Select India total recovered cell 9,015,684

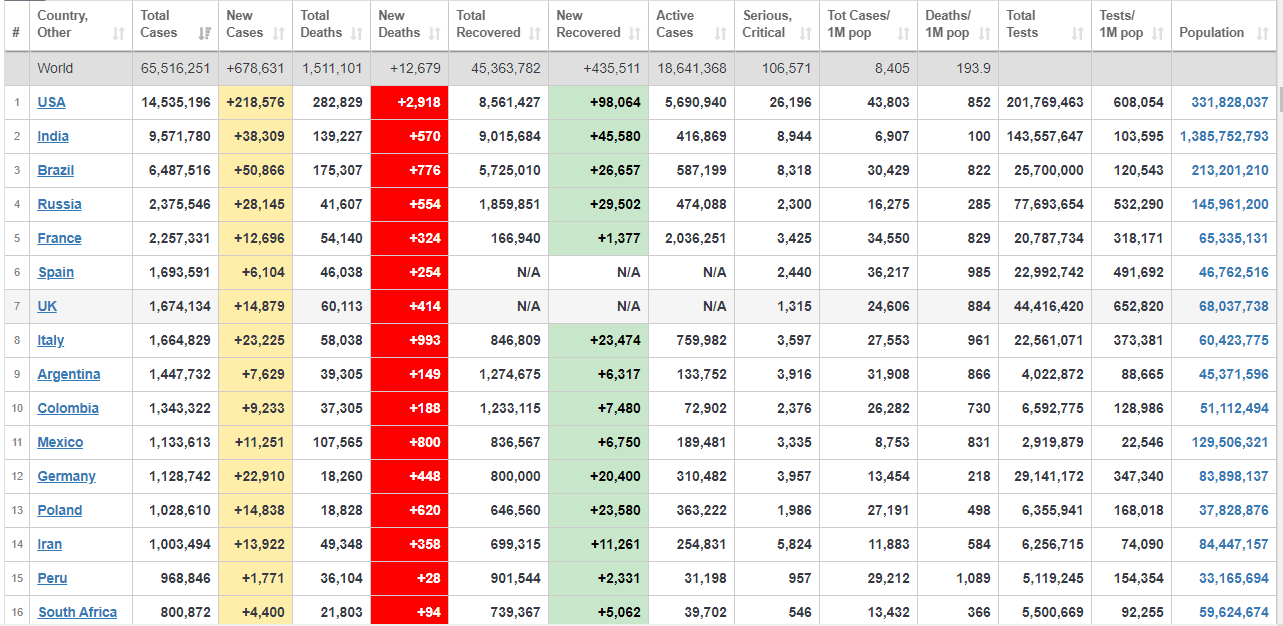click(498, 136)
